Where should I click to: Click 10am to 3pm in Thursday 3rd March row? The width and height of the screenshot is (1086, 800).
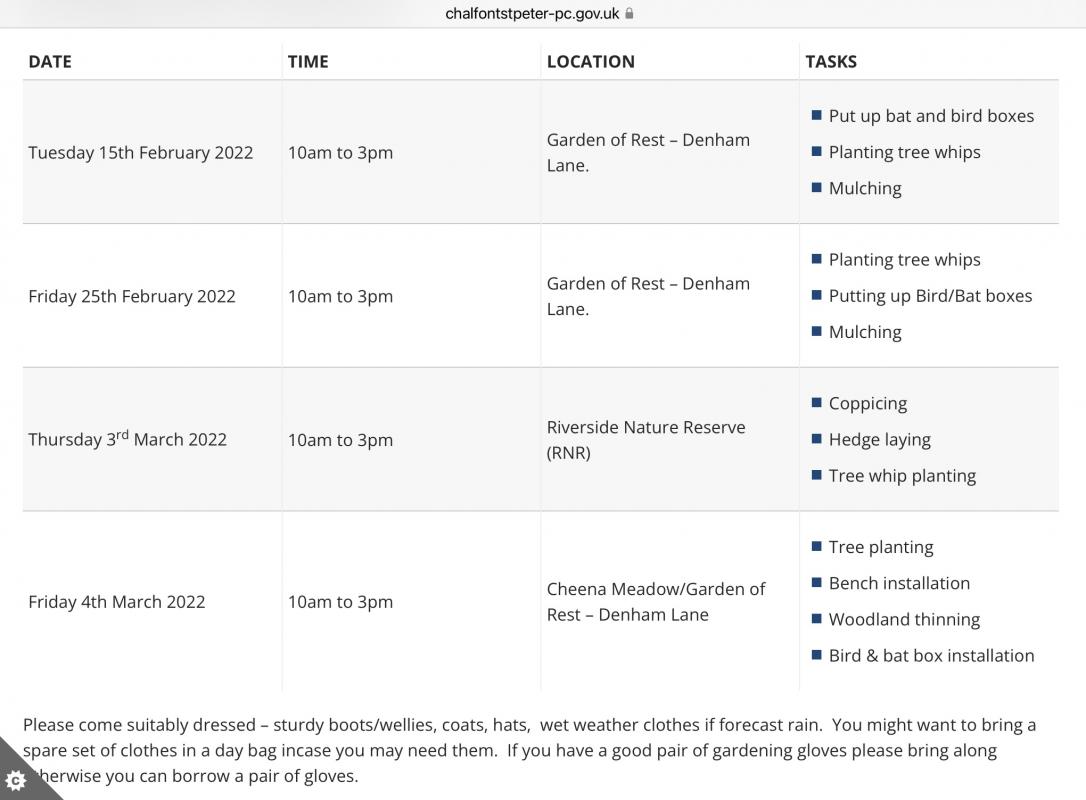pos(340,440)
